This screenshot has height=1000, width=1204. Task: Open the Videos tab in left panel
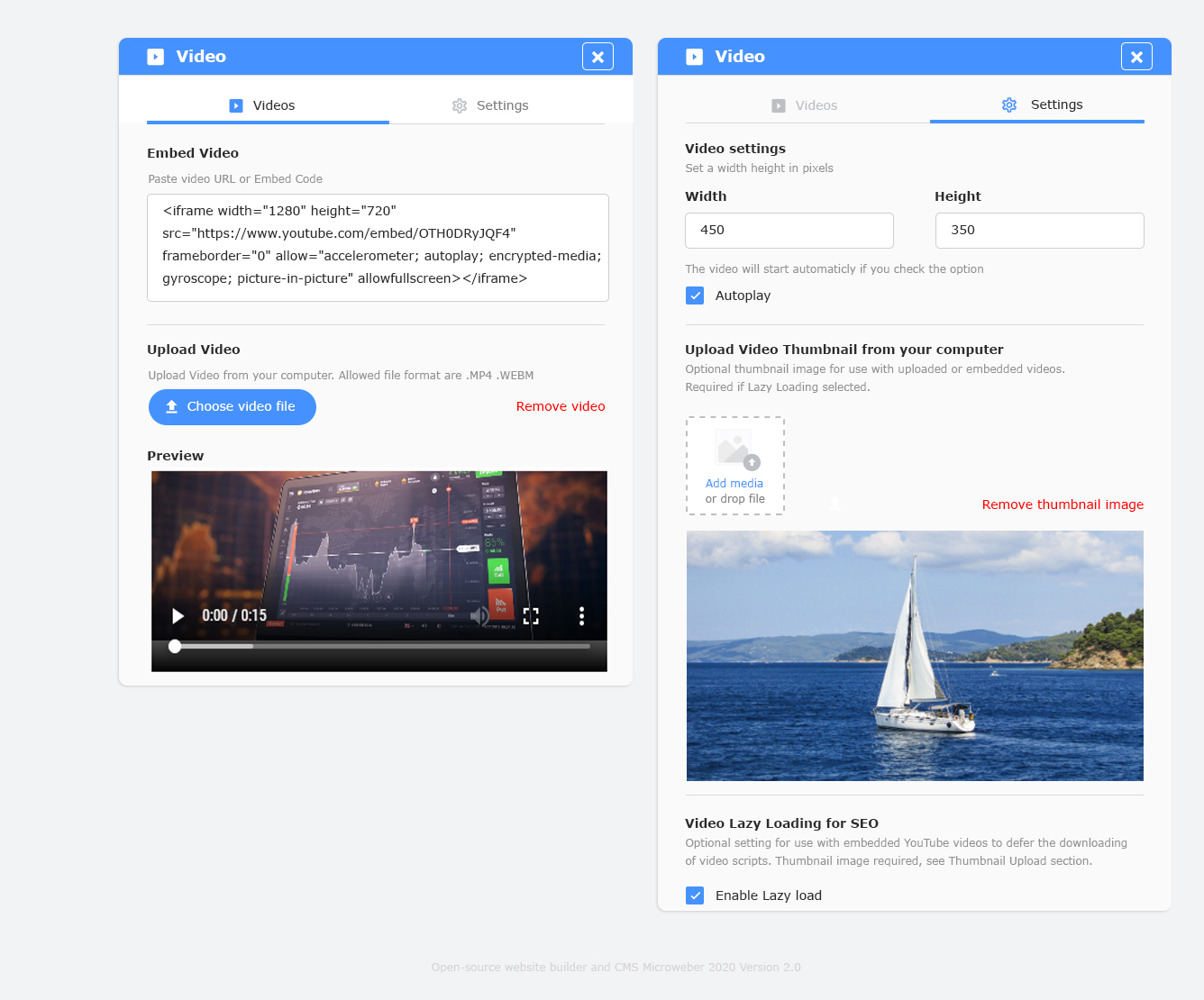(x=268, y=105)
